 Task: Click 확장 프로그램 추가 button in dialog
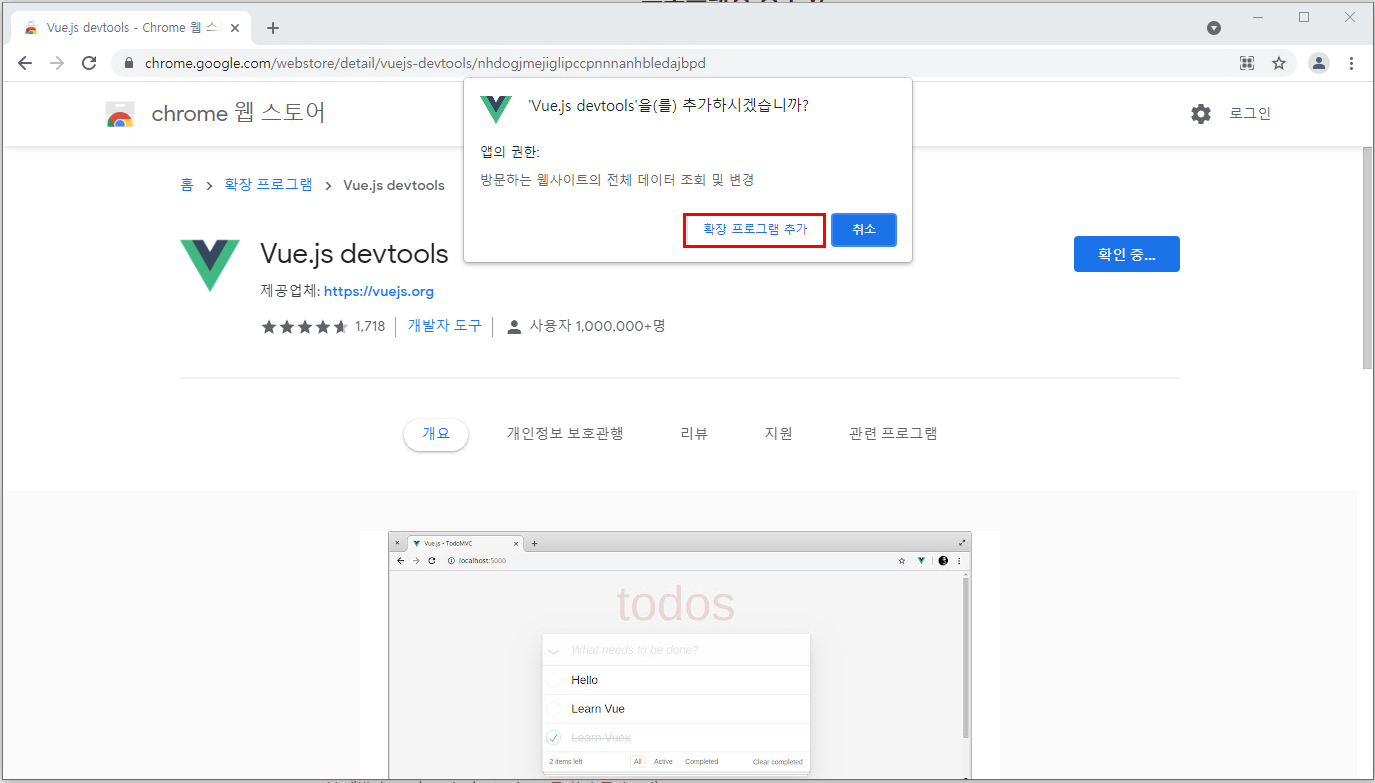(755, 230)
